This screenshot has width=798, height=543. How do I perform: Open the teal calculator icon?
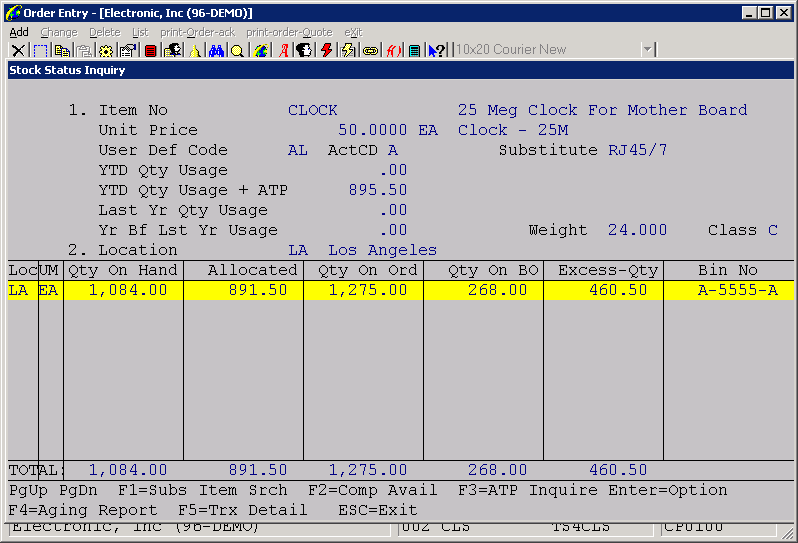coord(415,50)
